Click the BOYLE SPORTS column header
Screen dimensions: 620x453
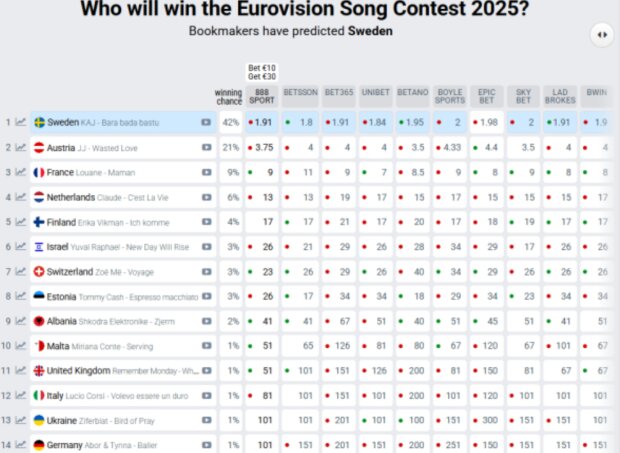(x=450, y=96)
